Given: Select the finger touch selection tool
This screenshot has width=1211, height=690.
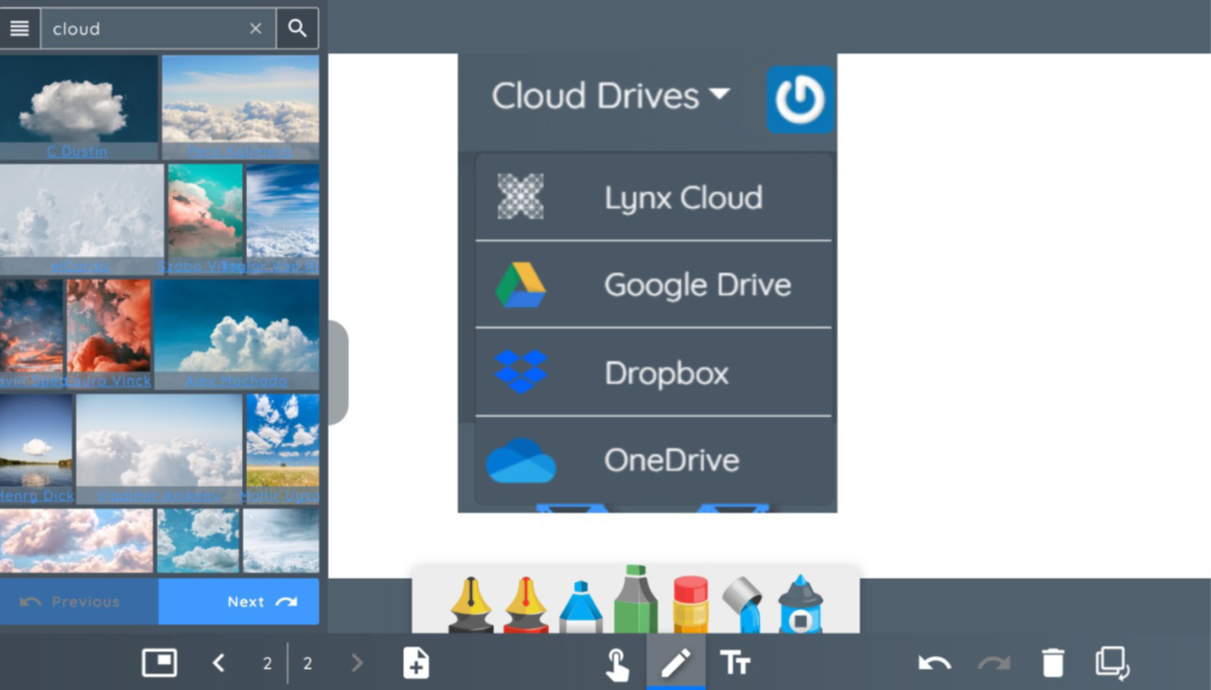Looking at the screenshot, I should (618, 663).
